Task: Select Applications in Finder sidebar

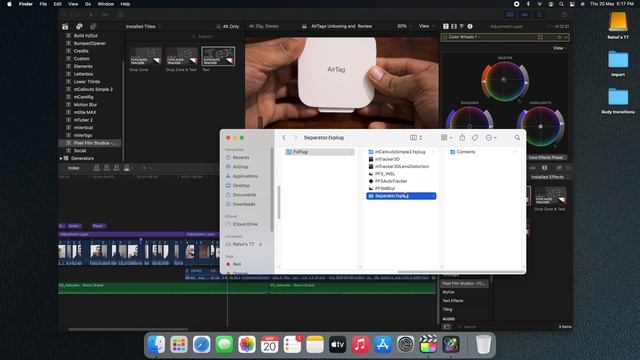Action: tap(245, 176)
